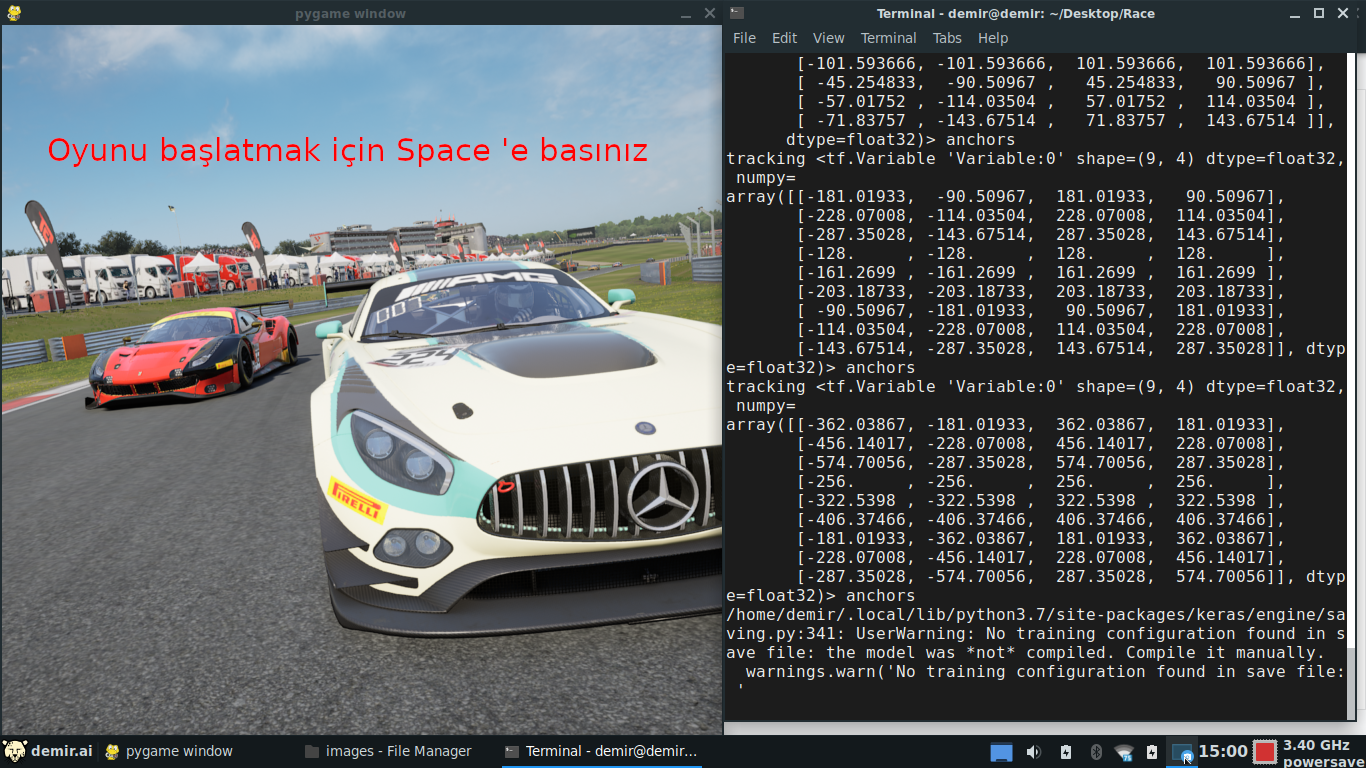Click the terminal icon in Terminal title bar
The image size is (1366, 768).
737,13
